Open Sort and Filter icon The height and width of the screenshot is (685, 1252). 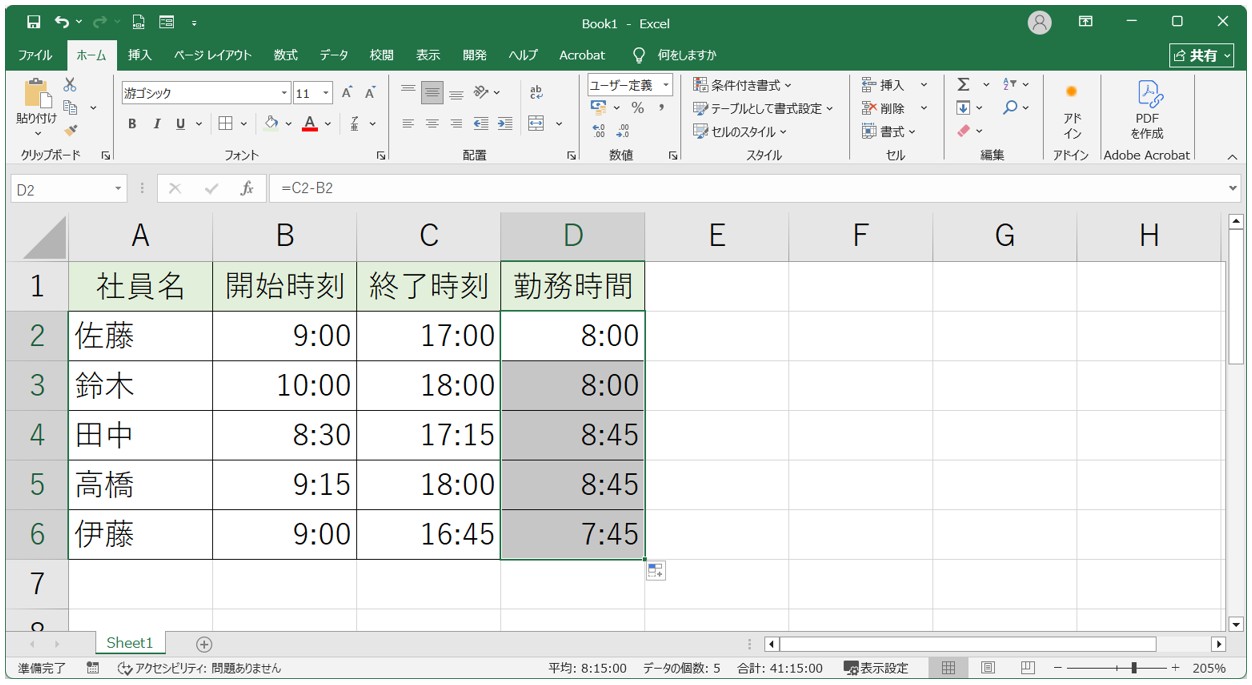(x=1009, y=85)
